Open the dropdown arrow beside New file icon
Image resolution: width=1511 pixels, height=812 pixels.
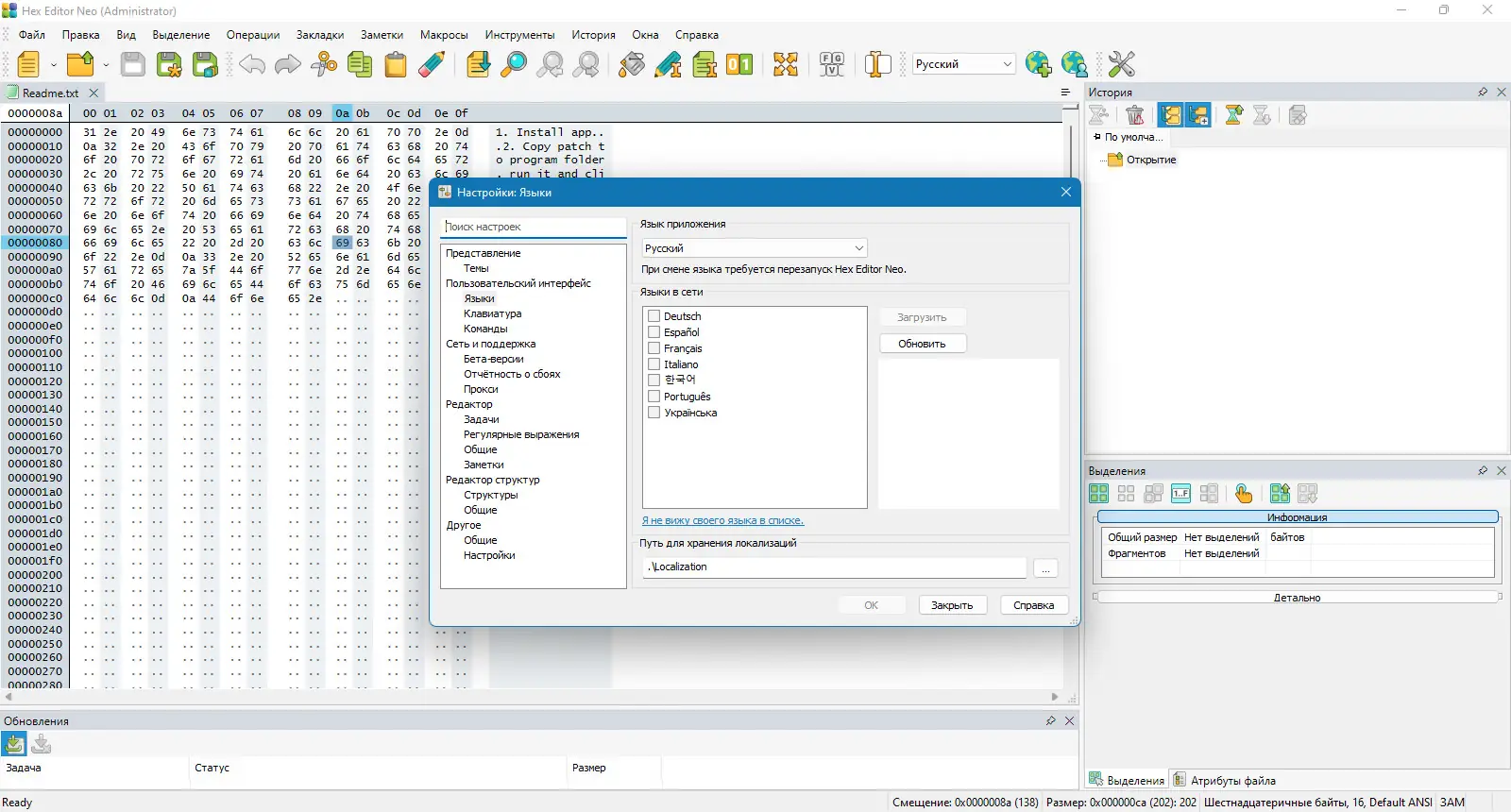tap(53, 65)
